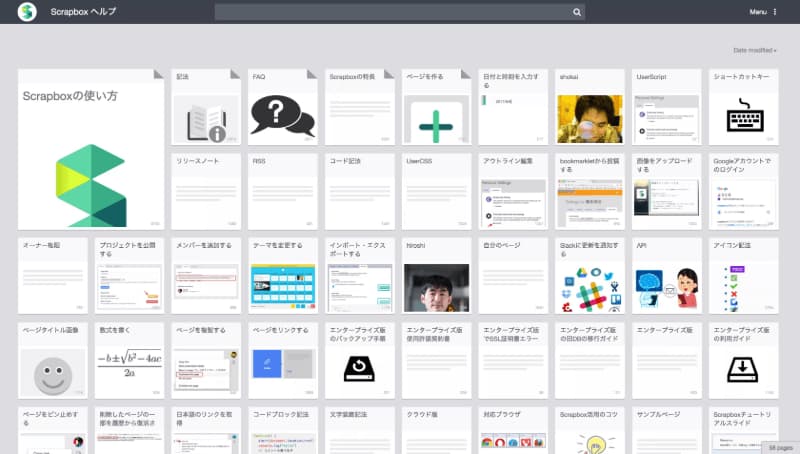Open the 文字装飾記法 page card
The width and height of the screenshot is (800, 454).
click(360, 431)
